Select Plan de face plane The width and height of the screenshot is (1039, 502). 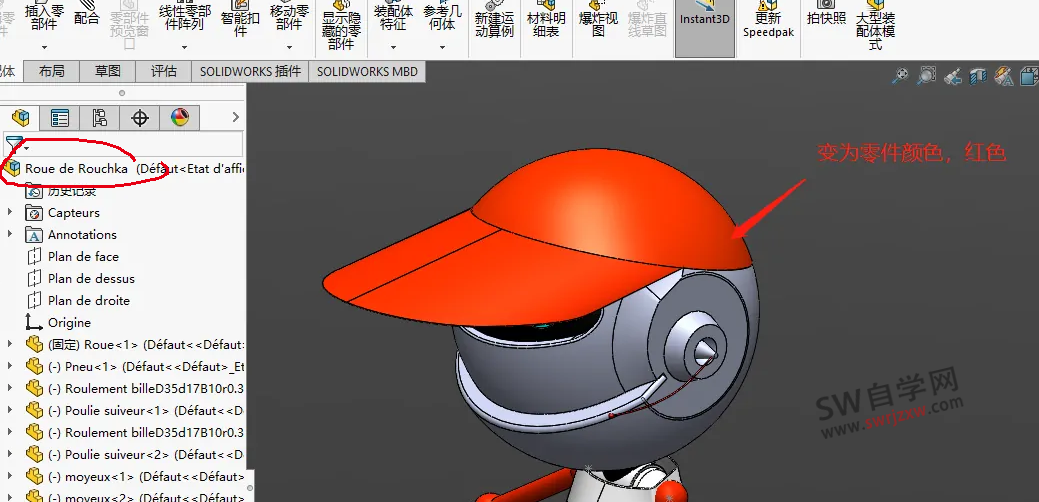[x=72, y=256]
